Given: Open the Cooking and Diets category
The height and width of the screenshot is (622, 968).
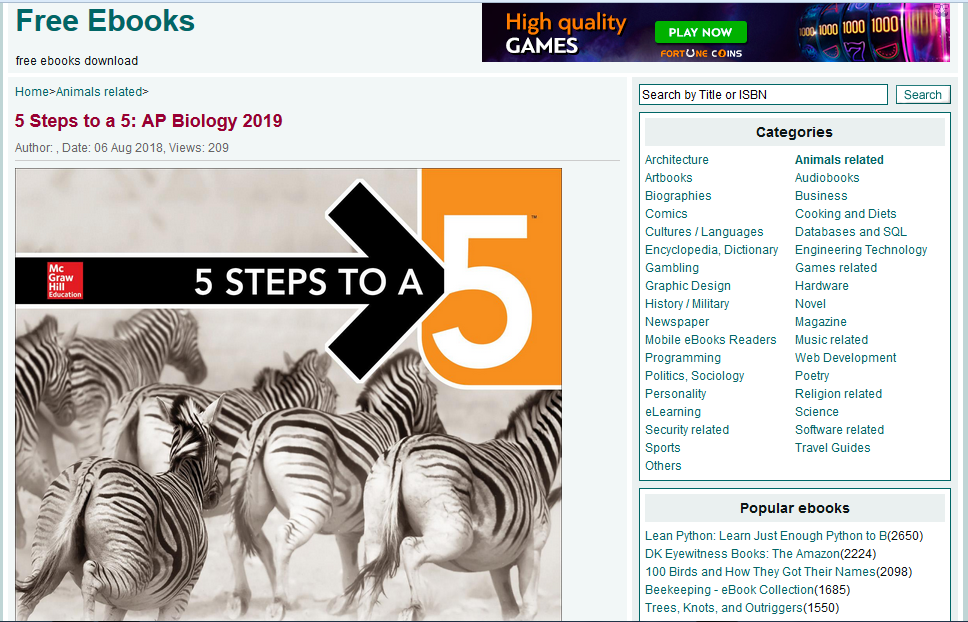Looking at the screenshot, I should (845, 214).
